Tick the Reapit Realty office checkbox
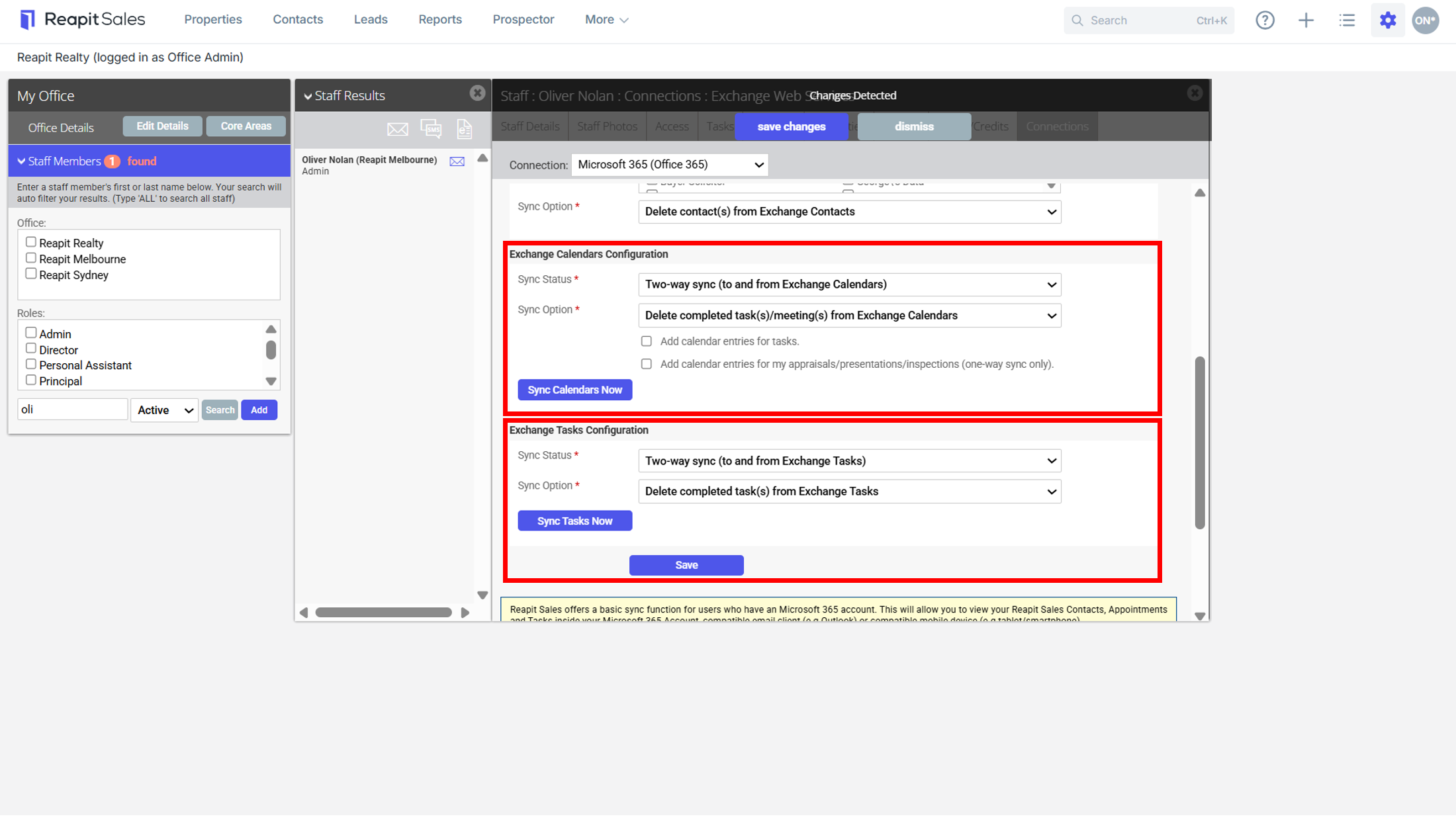 [x=30, y=242]
